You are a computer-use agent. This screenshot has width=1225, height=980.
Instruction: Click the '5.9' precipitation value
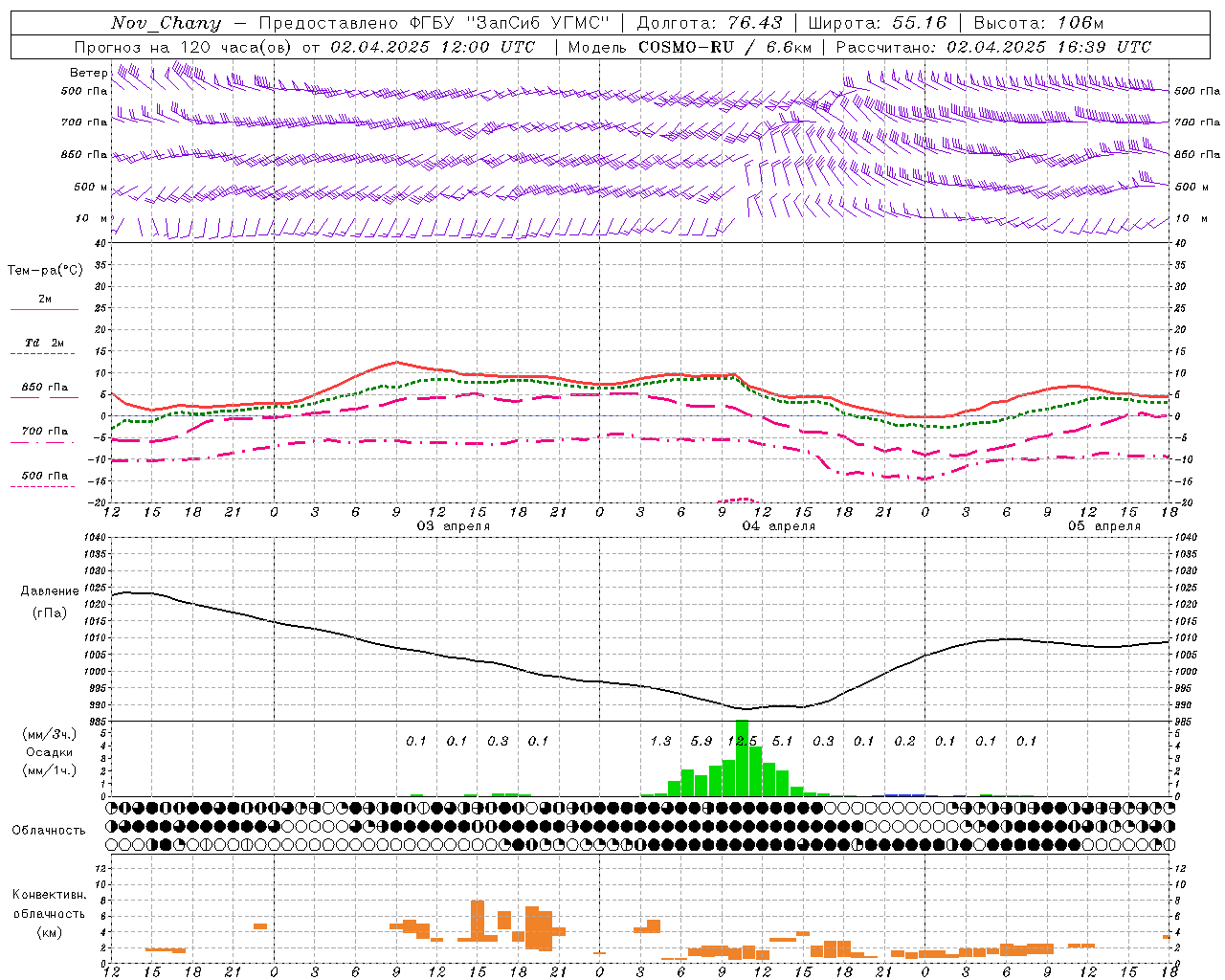[x=702, y=741]
